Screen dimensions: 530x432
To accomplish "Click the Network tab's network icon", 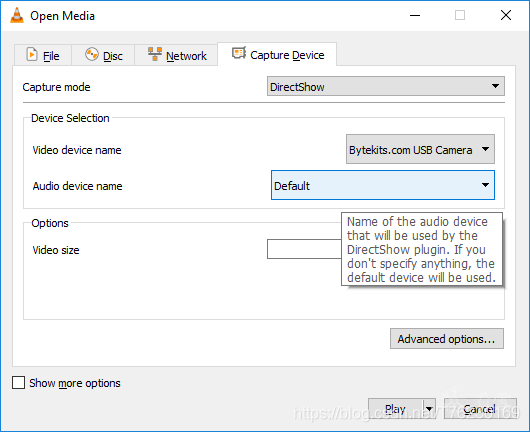I will (x=155, y=54).
